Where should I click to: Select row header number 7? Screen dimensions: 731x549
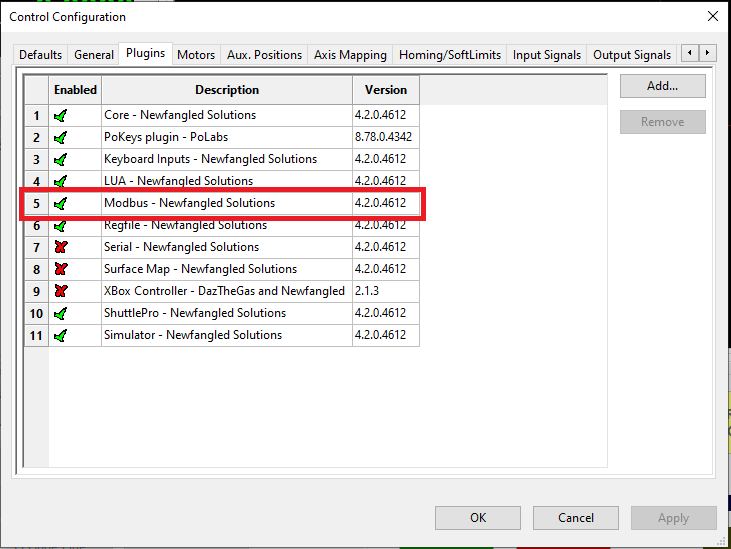point(36,247)
